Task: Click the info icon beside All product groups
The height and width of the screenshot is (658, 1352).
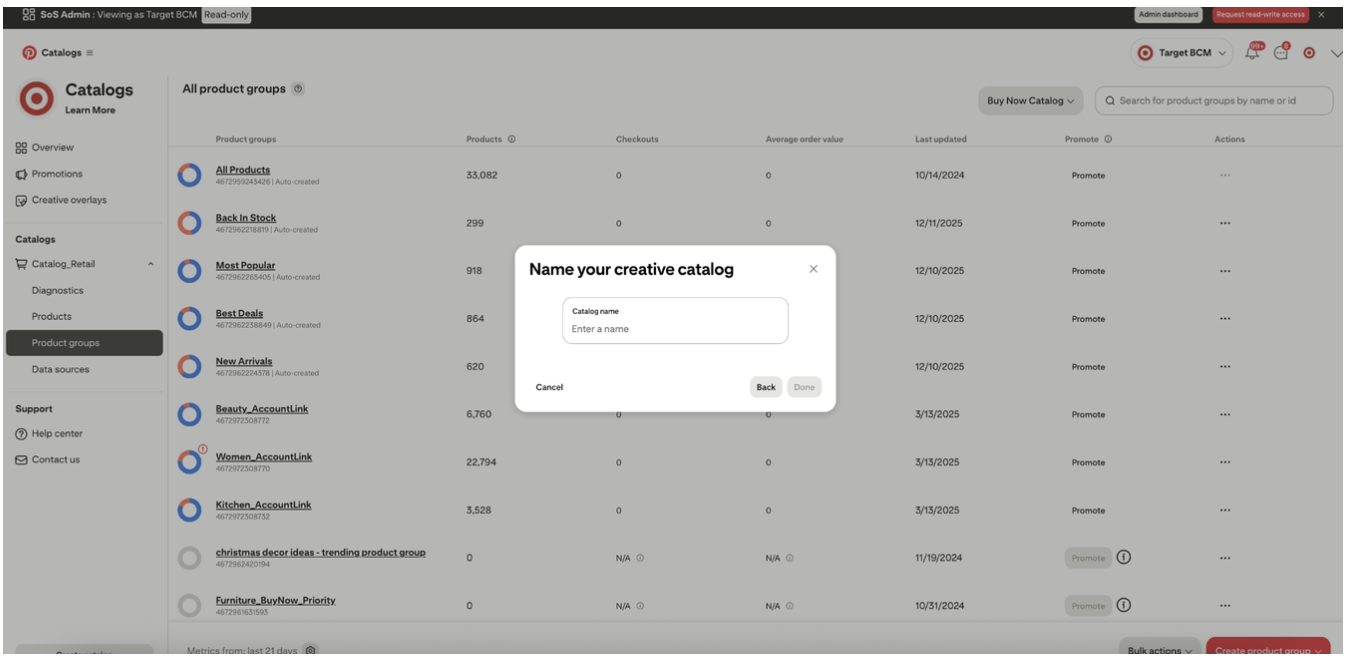Action: [299, 89]
